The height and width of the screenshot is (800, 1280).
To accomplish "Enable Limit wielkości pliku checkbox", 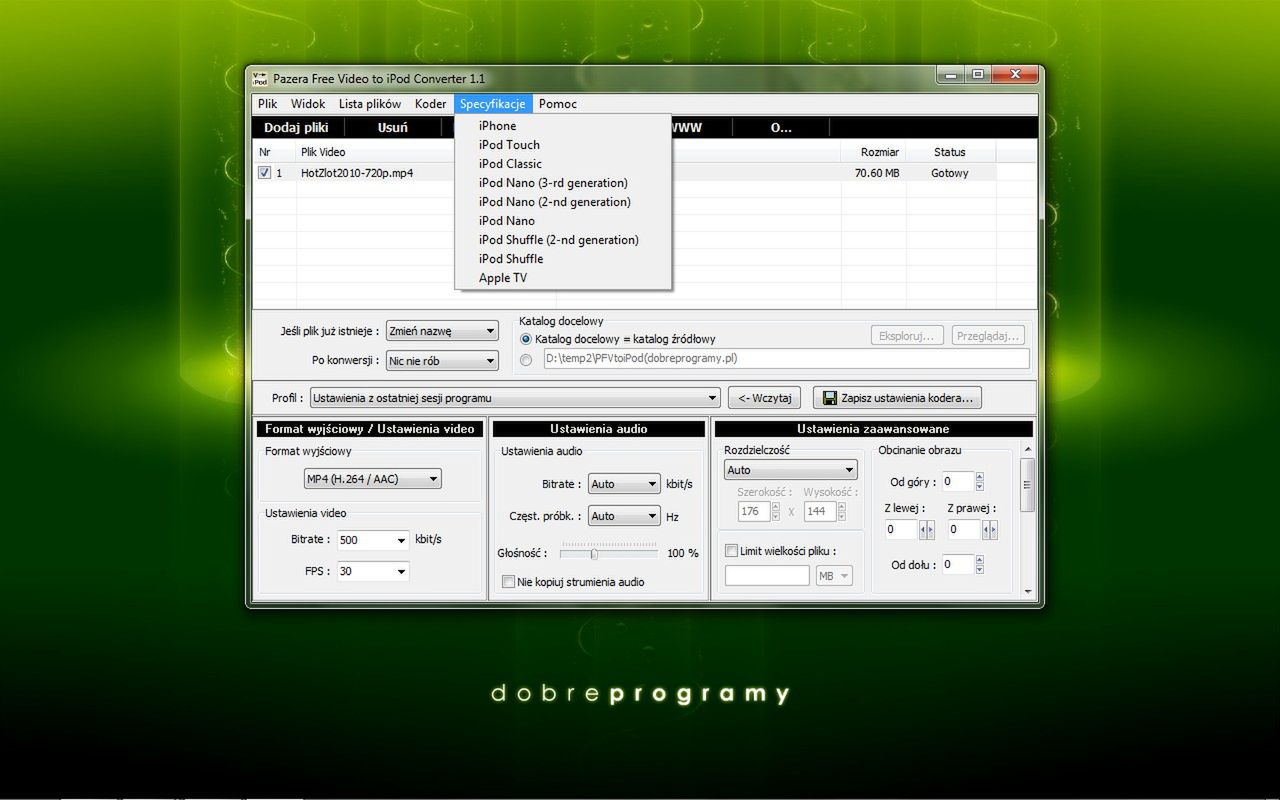I will [731, 550].
